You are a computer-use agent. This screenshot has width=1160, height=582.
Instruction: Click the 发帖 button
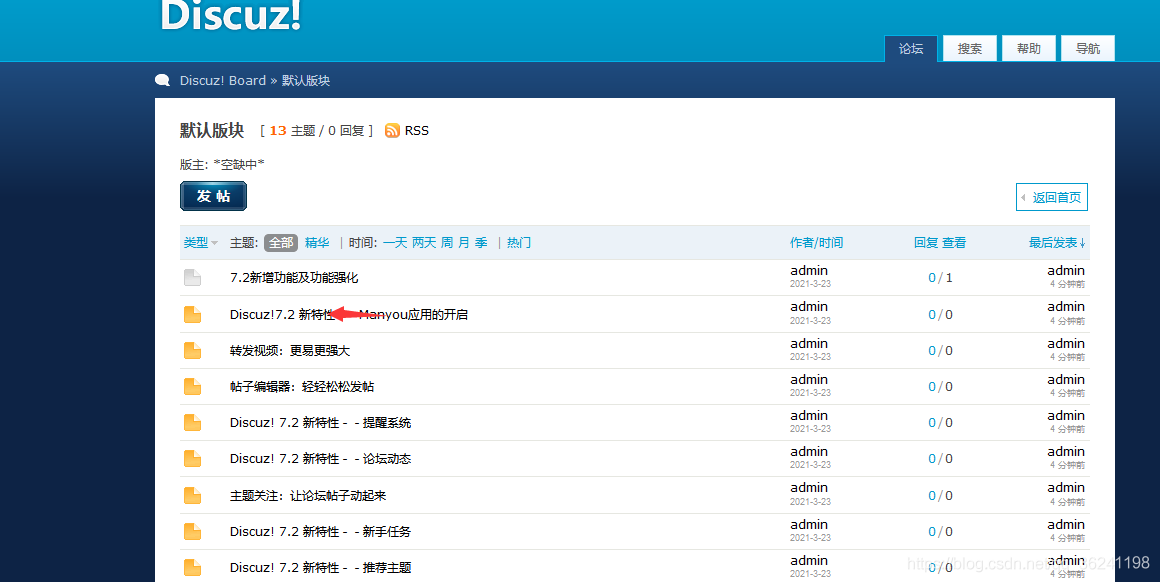pyautogui.click(x=213, y=196)
